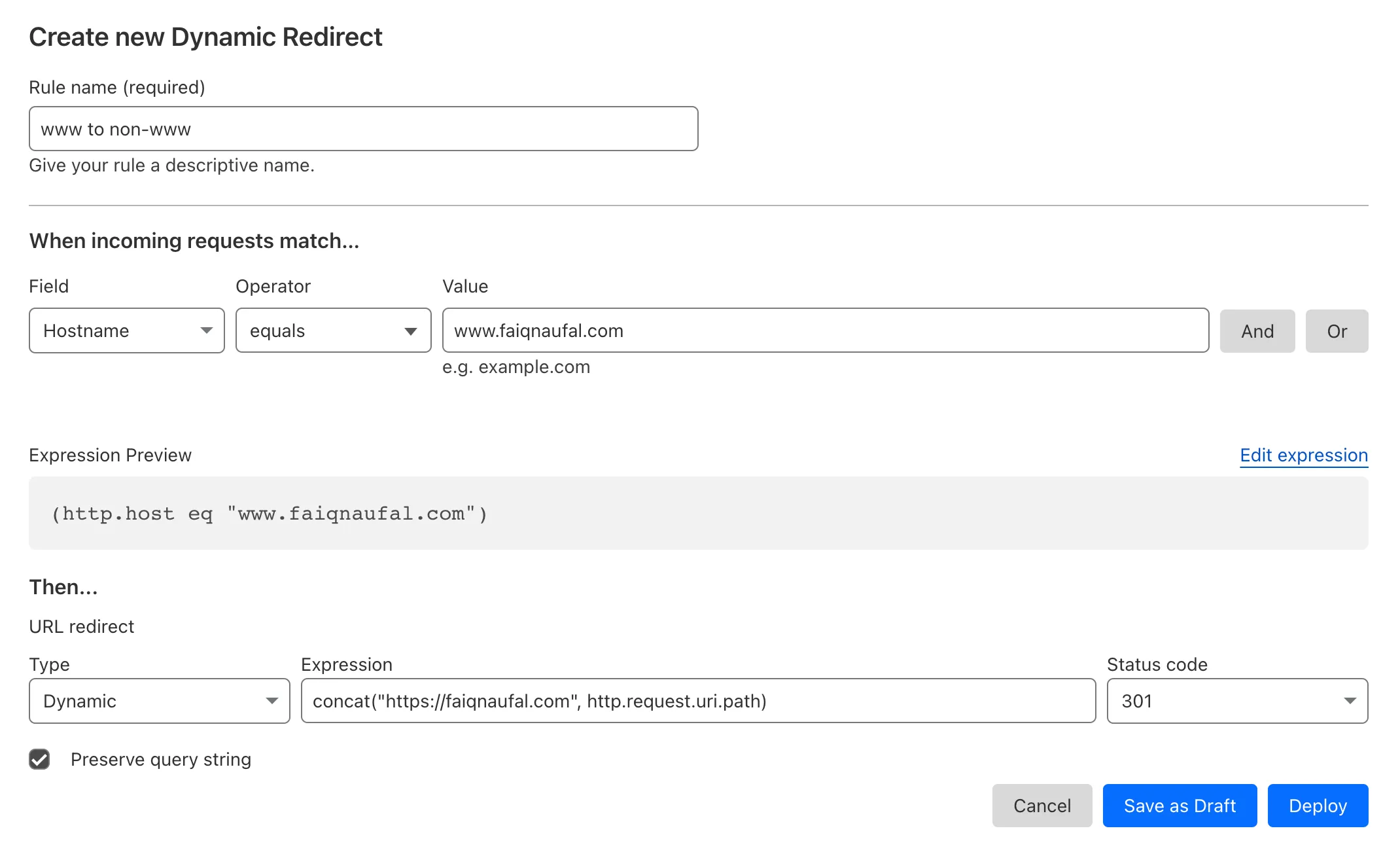Cancel the new redirect rule
This screenshot has width=1400, height=856.
click(1042, 806)
